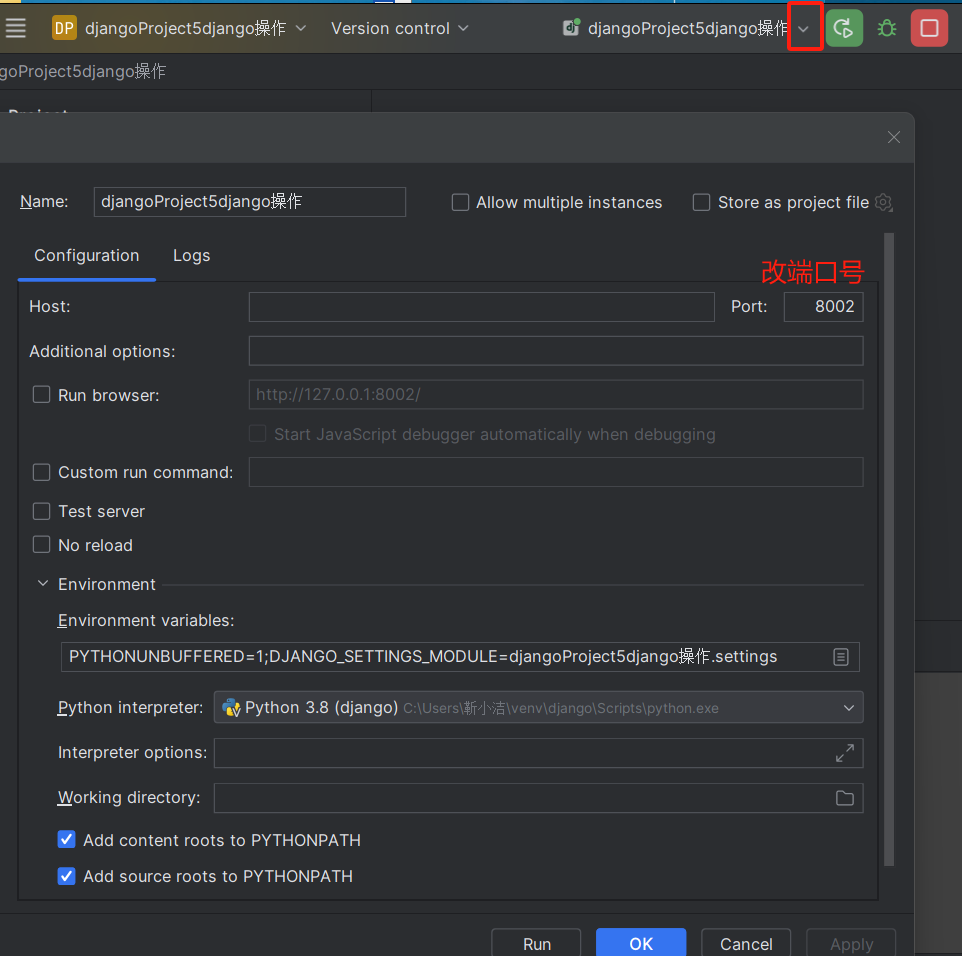Check Store as project file
This screenshot has height=956, width=962.
[701, 202]
